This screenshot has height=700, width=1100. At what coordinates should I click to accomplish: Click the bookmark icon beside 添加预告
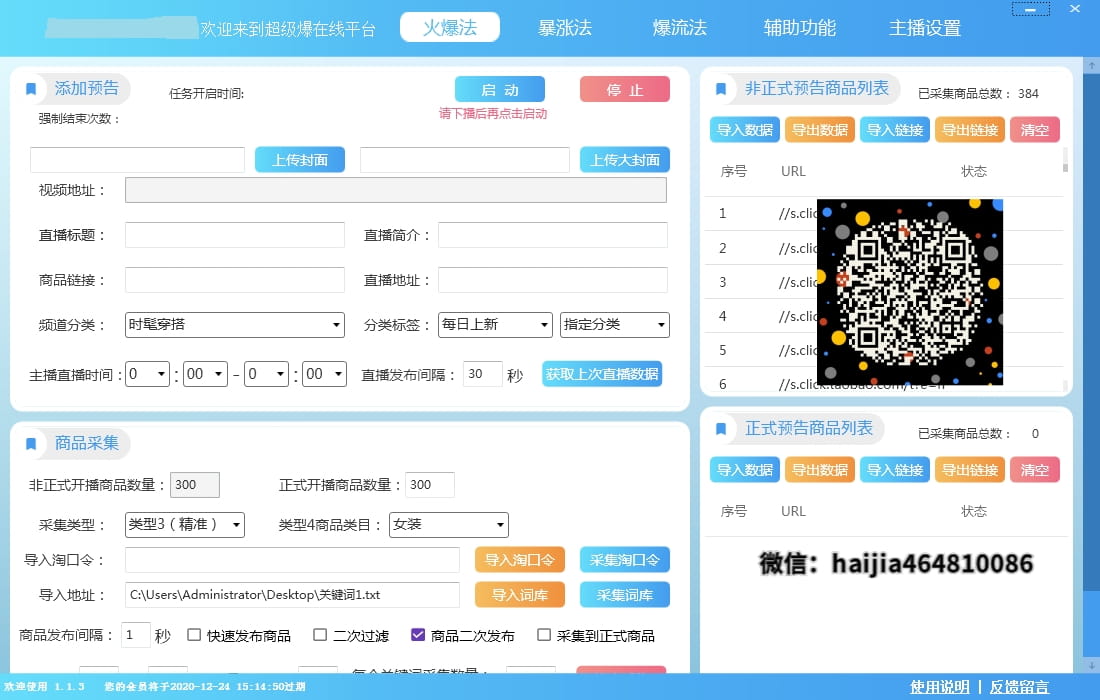(x=31, y=88)
